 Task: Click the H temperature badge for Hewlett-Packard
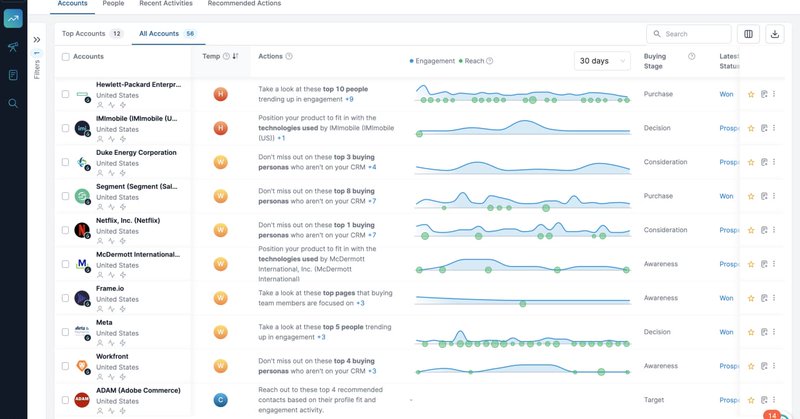tap(220, 94)
